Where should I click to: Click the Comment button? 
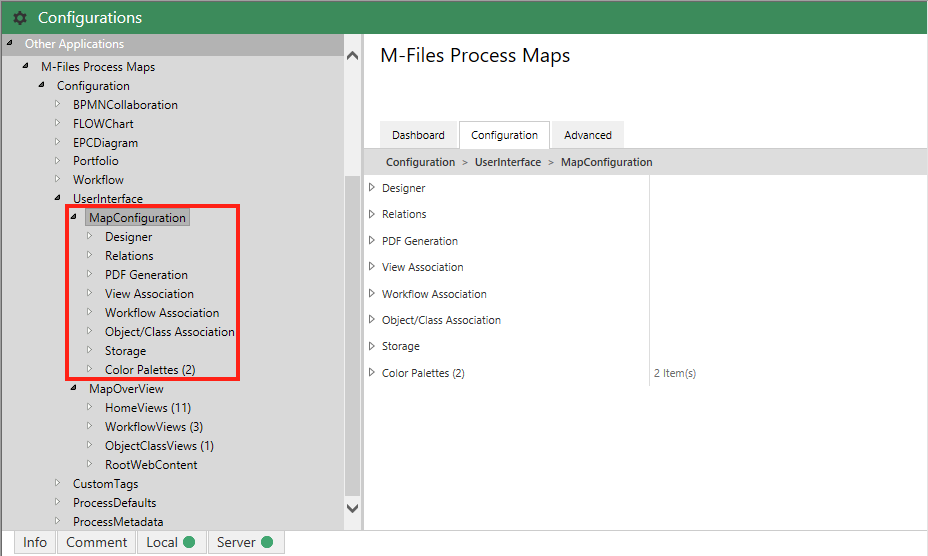coord(96,542)
